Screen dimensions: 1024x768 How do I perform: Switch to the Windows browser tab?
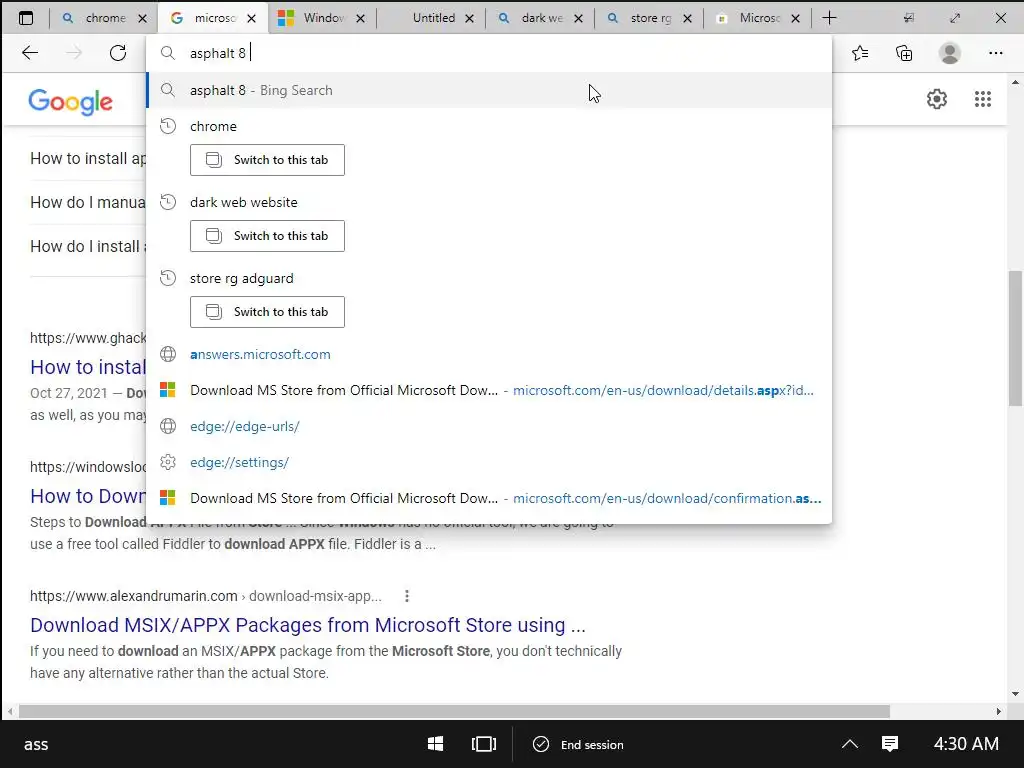[322, 18]
